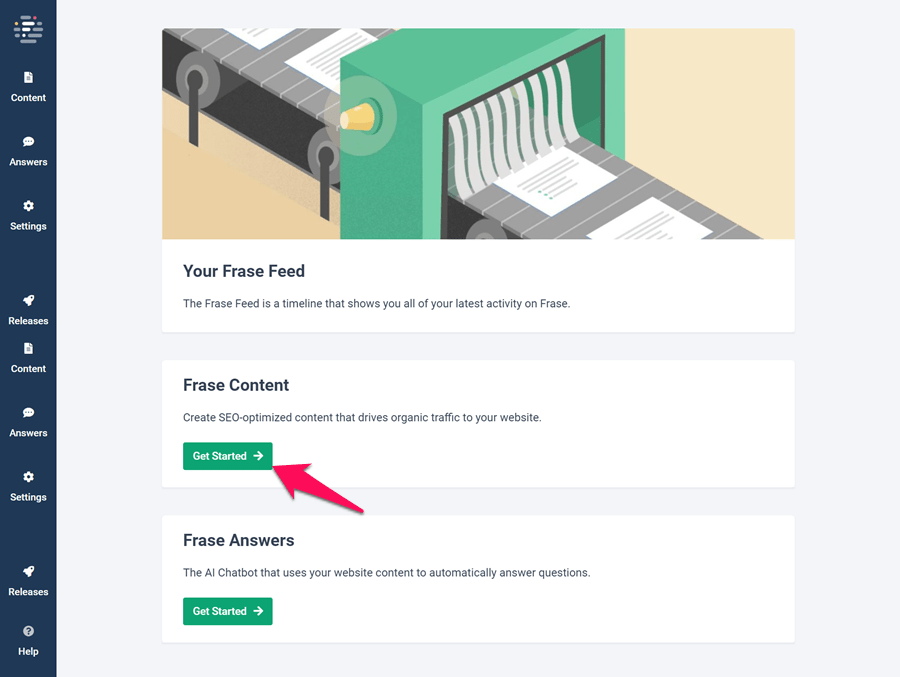Viewport: 900px width, 677px height.
Task: Click the conveyor belt hero illustration
Action: [478, 134]
